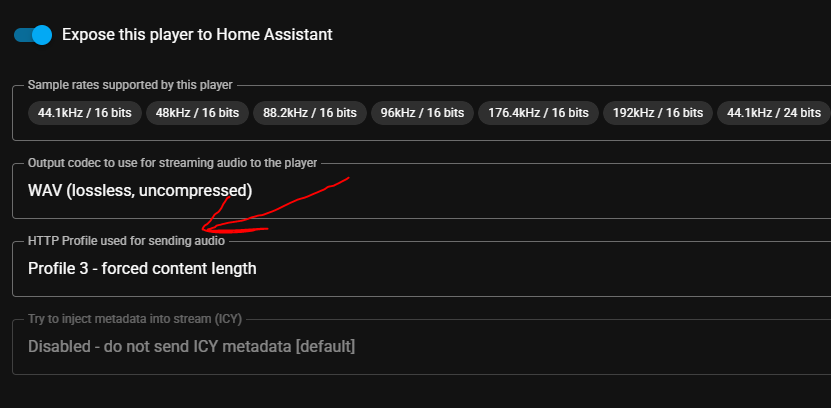Click the Disabled - do not send ICY metadata text
Image resolution: width=831 pixels, height=408 pixels.
191,347
